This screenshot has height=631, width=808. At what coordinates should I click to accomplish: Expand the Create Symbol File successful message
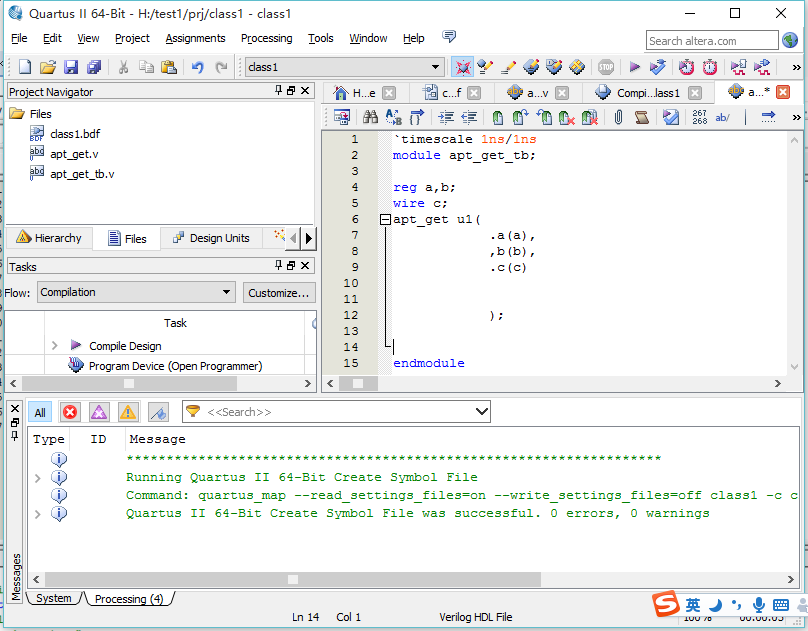click(x=38, y=514)
